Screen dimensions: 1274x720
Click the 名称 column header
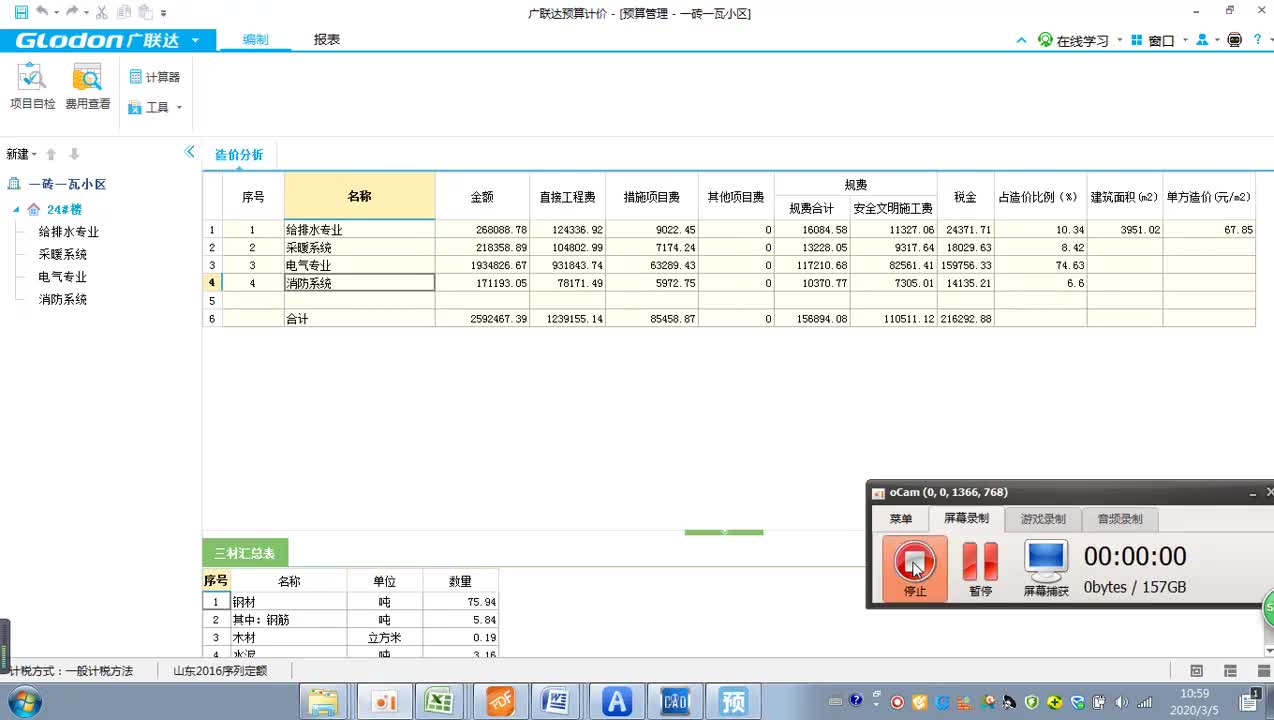(359, 196)
